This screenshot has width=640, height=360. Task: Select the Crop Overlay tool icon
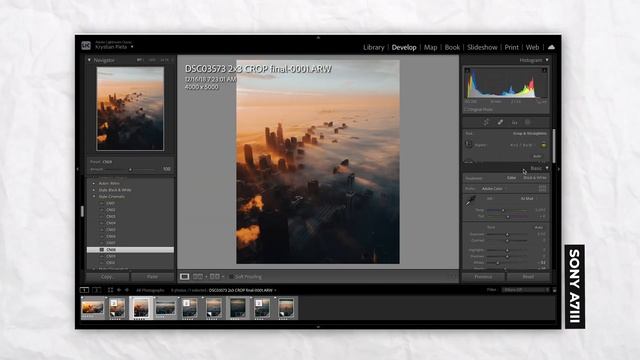tap(486, 122)
